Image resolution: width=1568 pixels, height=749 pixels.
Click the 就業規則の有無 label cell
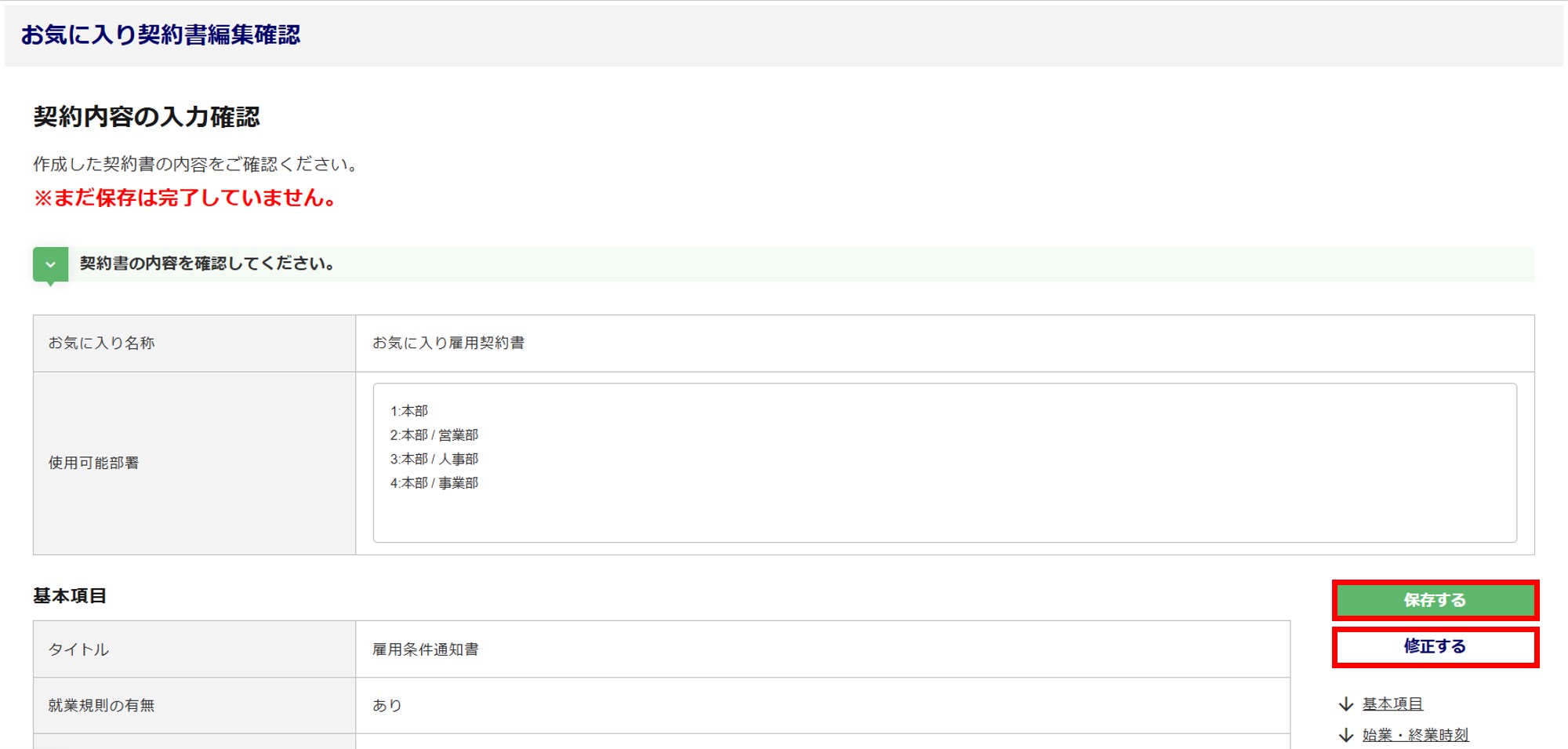102,705
